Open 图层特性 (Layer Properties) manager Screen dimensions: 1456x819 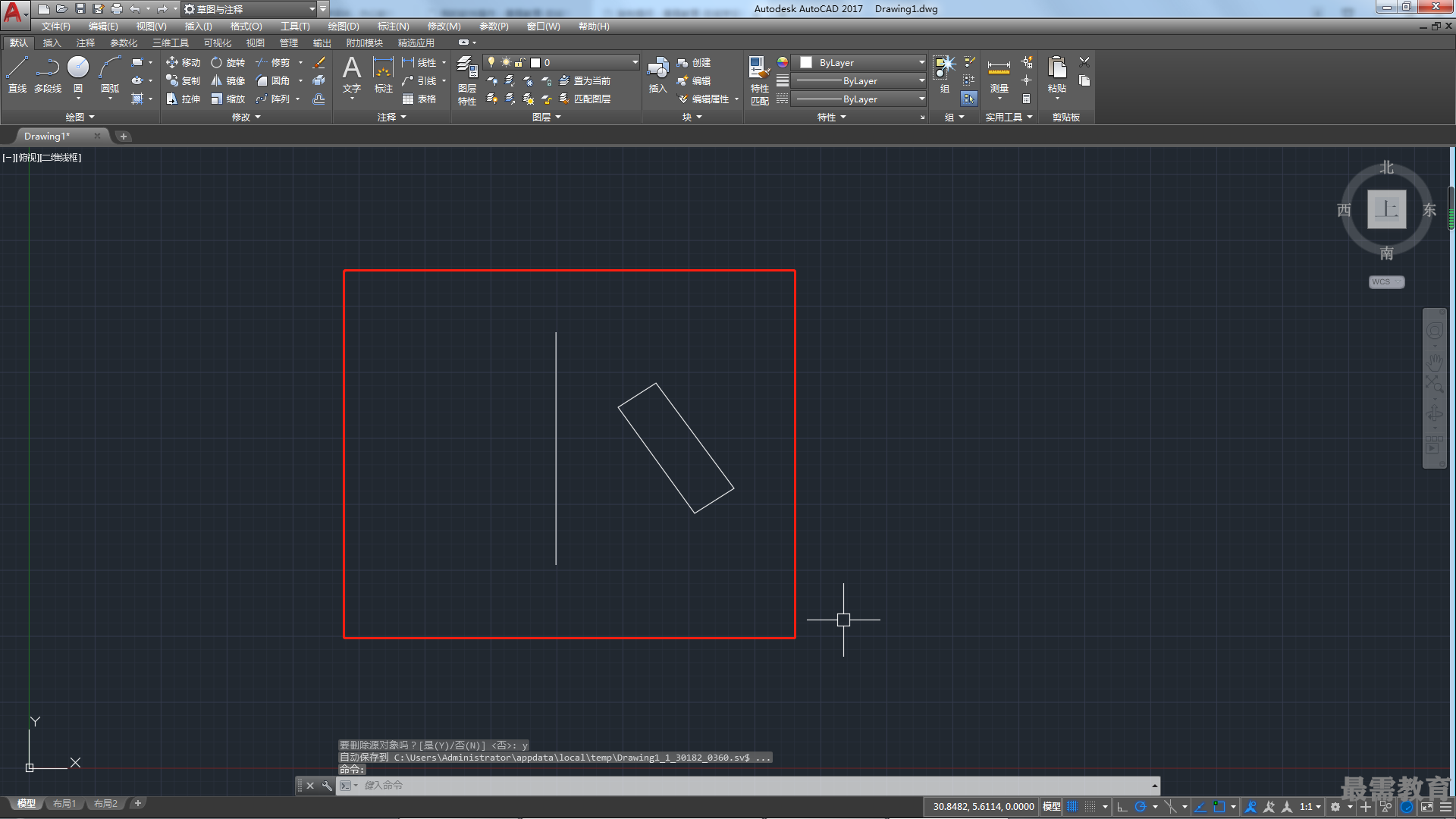click(x=467, y=80)
